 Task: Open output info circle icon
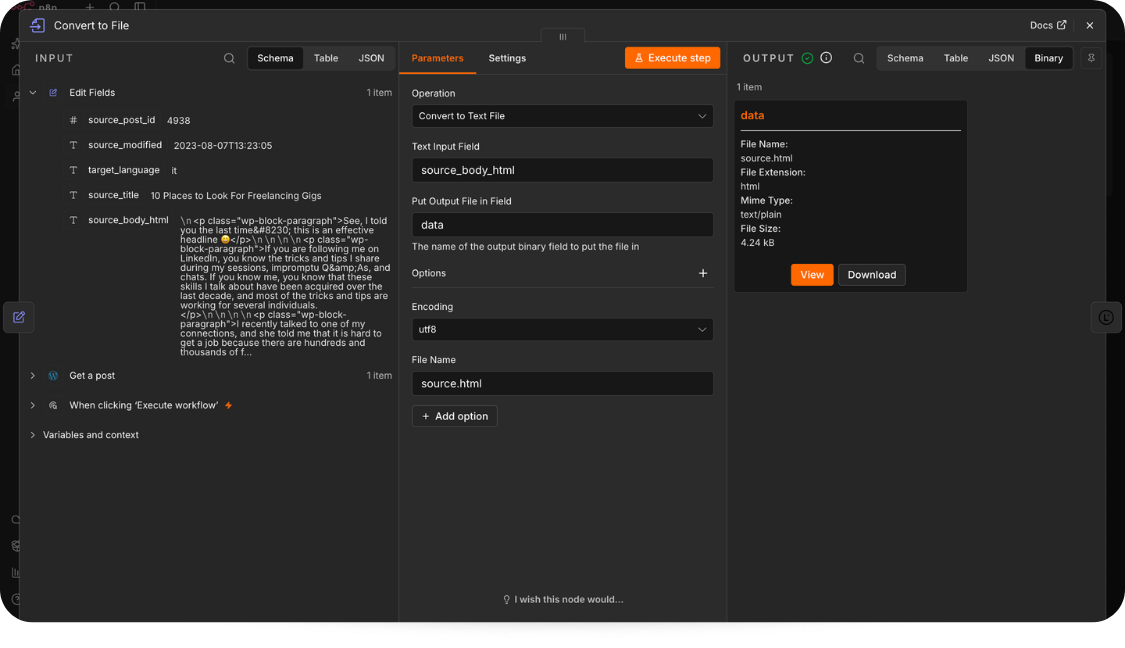tap(827, 57)
